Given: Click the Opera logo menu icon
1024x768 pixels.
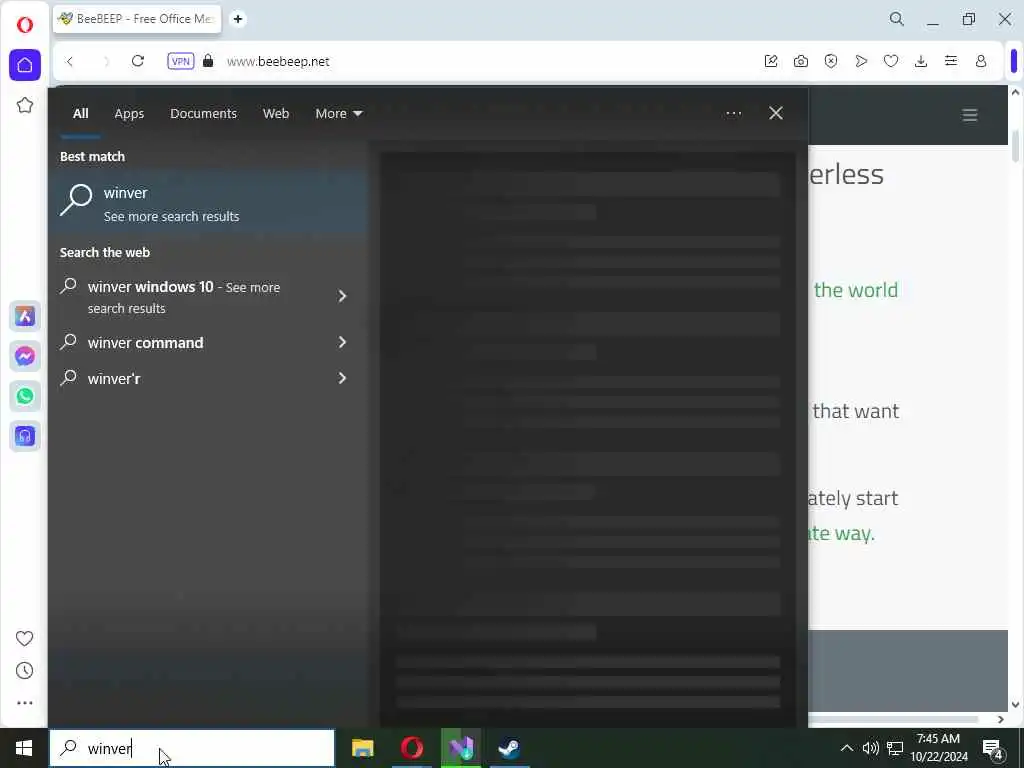Looking at the screenshot, I should pyautogui.click(x=25, y=25).
